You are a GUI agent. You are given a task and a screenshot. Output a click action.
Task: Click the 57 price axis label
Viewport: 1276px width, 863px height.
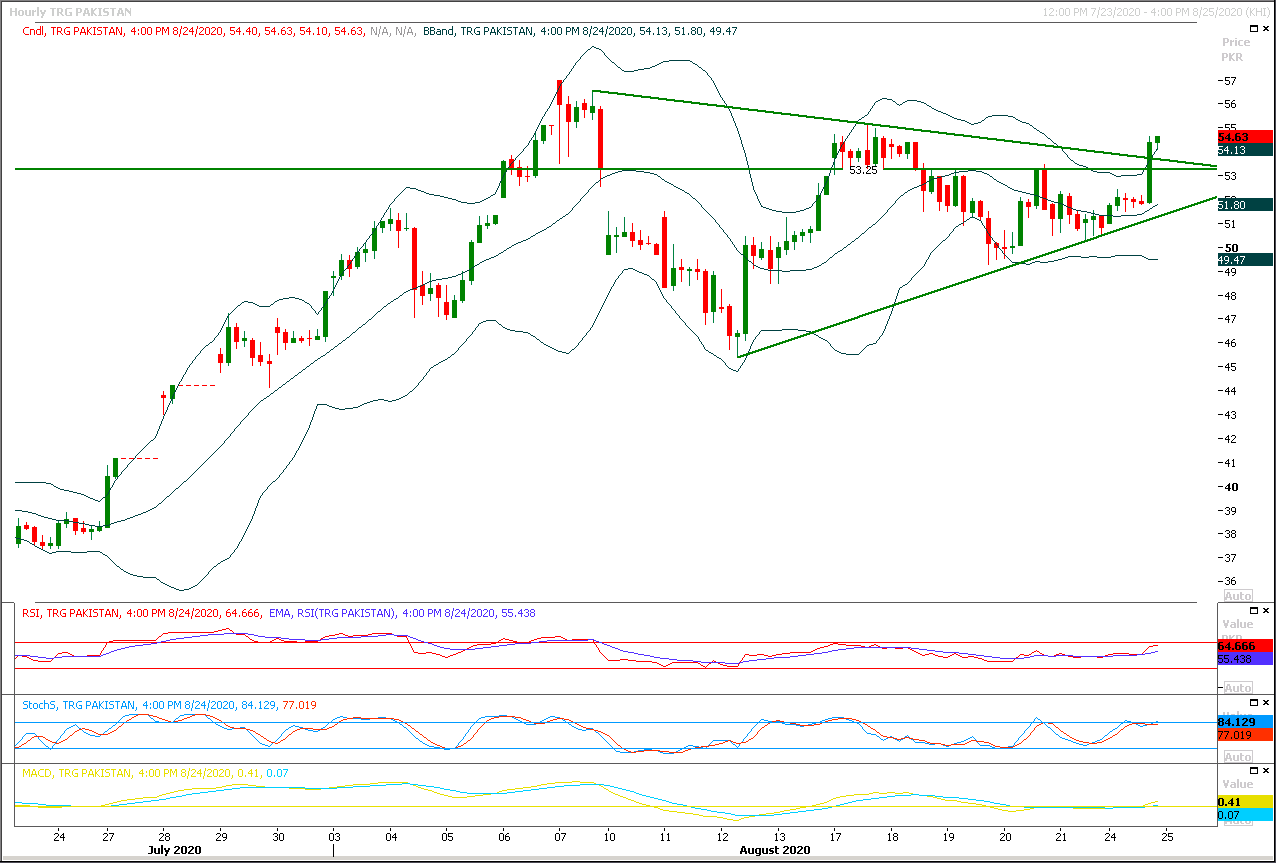[1229, 81]
